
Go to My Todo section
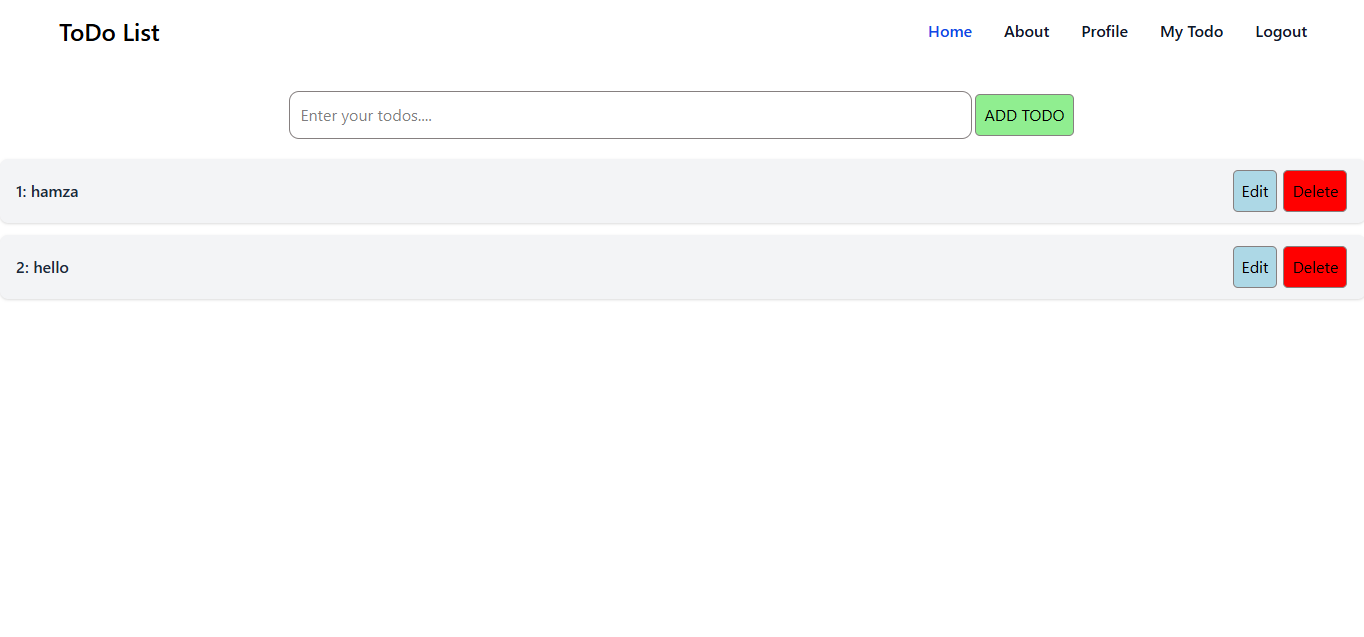point(1191,31)
